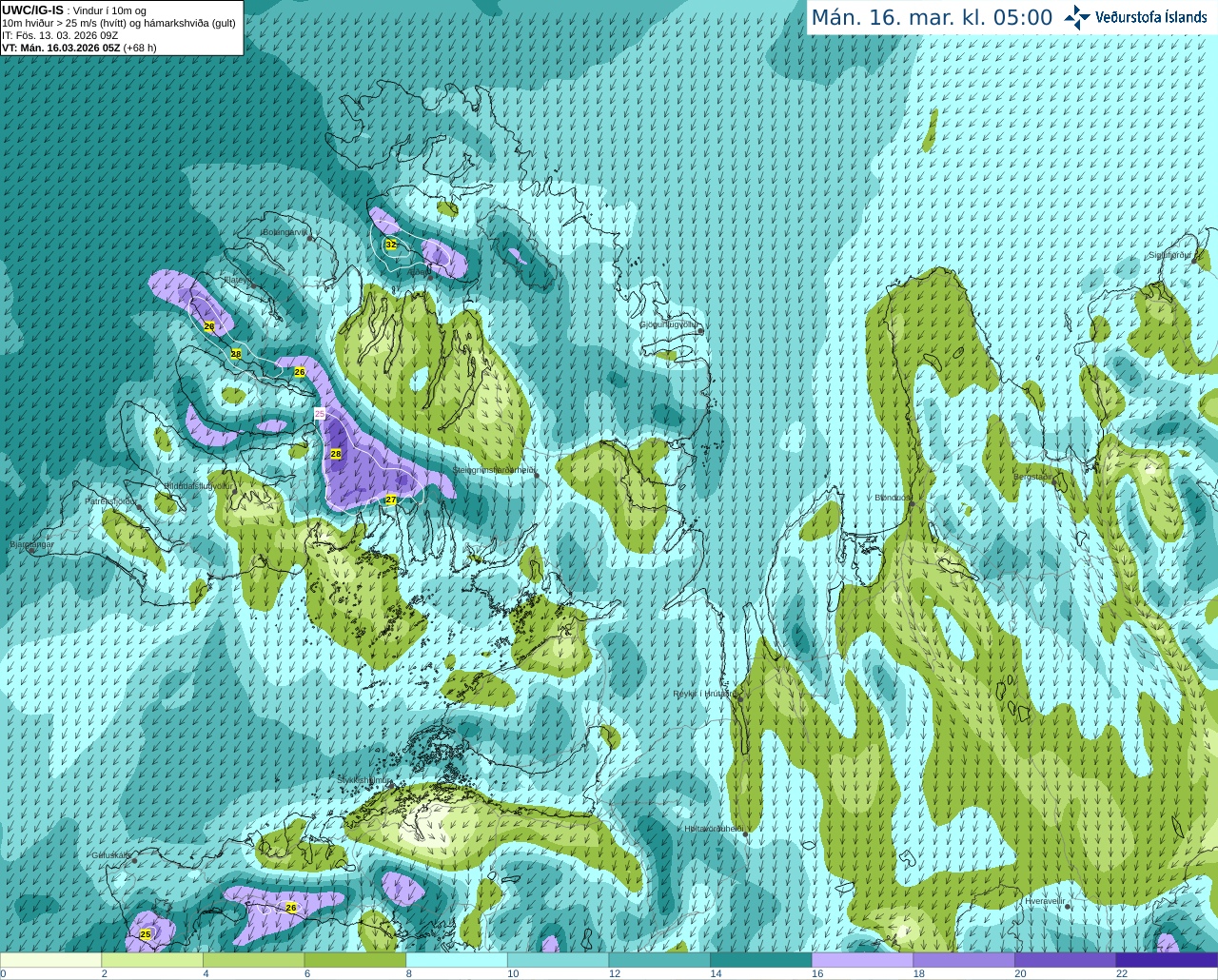Click the 12–14 m/s teal legend swatch
The height and width of the screenshot is (980, 1218).
(x=659, y=960)
